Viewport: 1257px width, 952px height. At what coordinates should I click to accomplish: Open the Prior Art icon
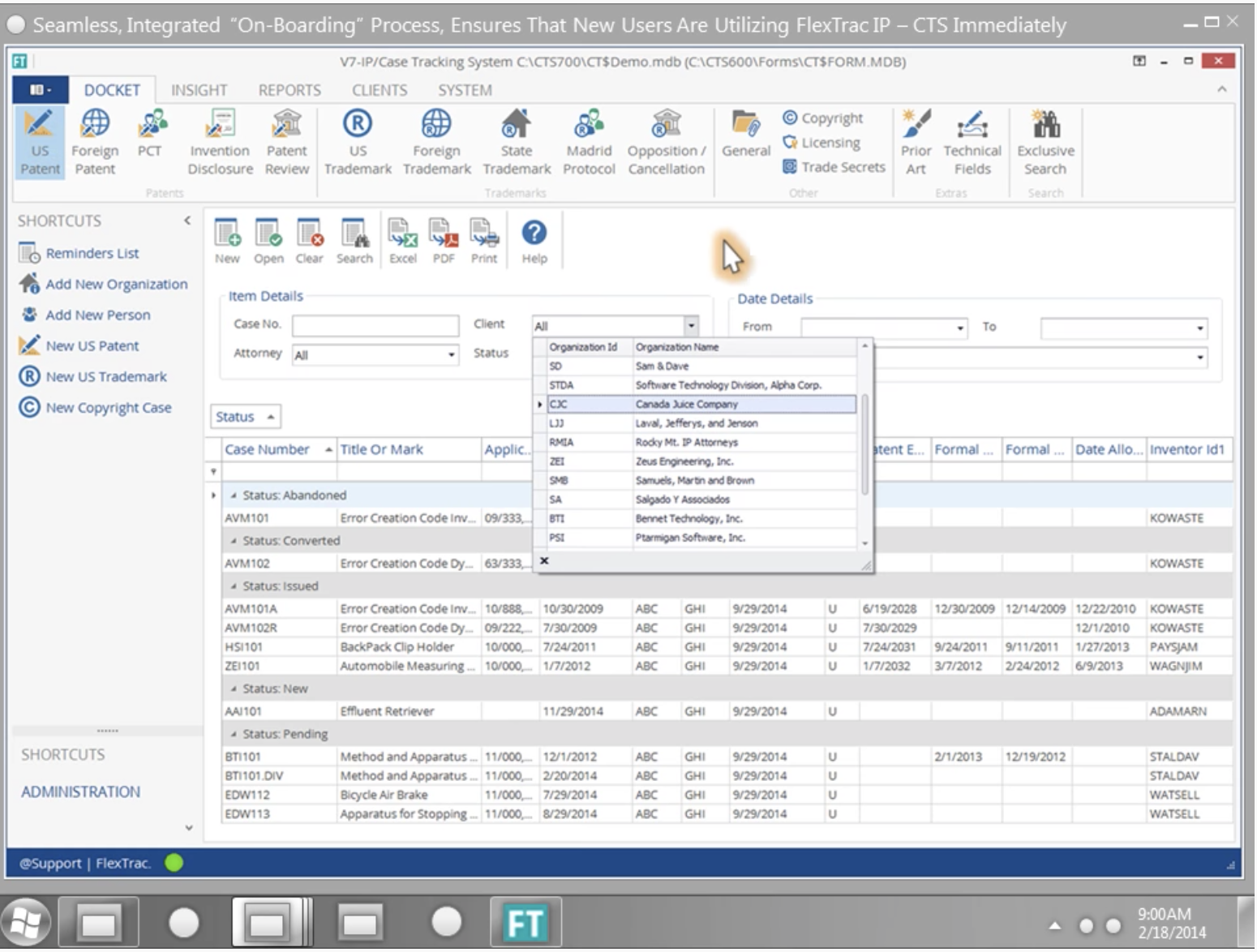coord(916,142)
